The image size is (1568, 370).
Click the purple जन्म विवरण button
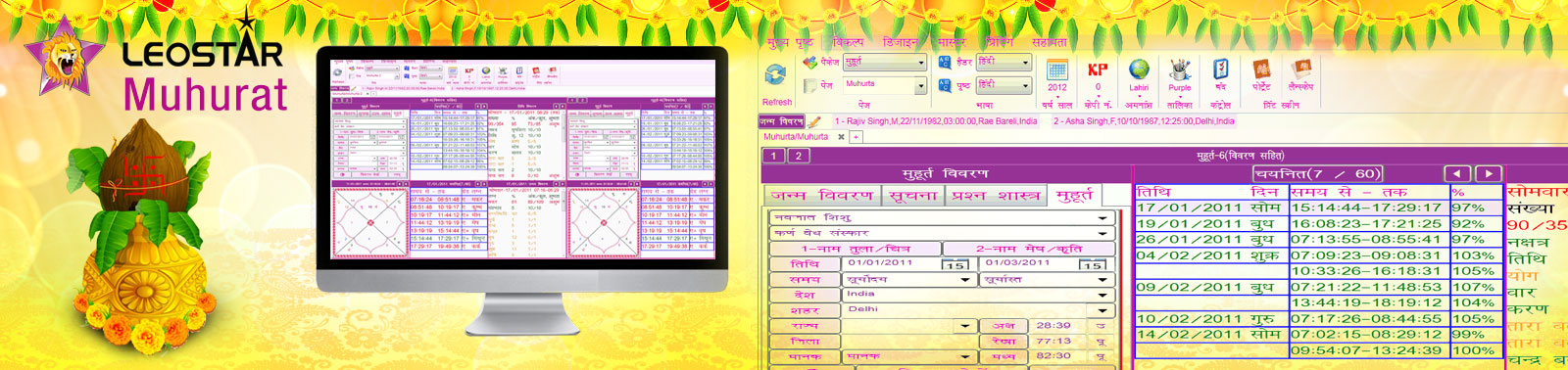[x=781, y=121]
